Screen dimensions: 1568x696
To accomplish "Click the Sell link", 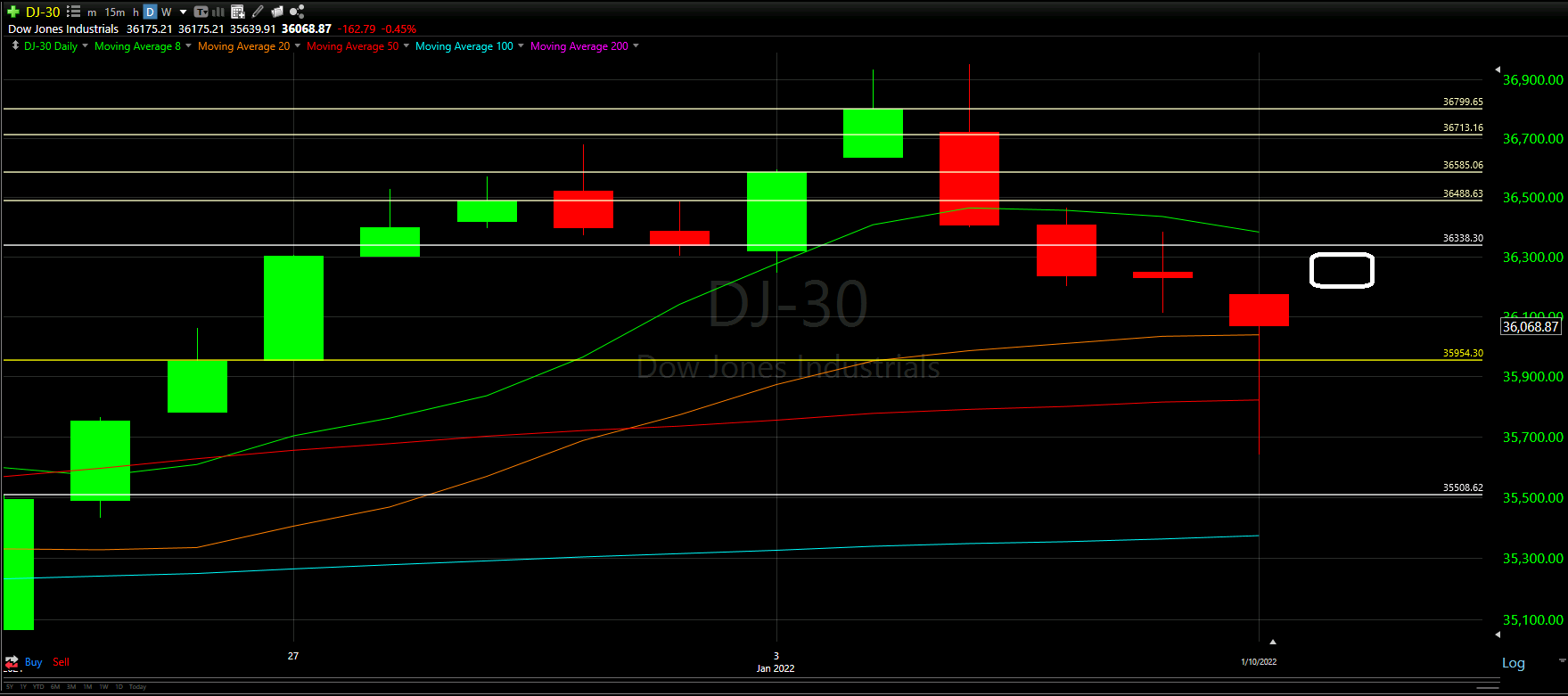I will (x=61, y=662).
